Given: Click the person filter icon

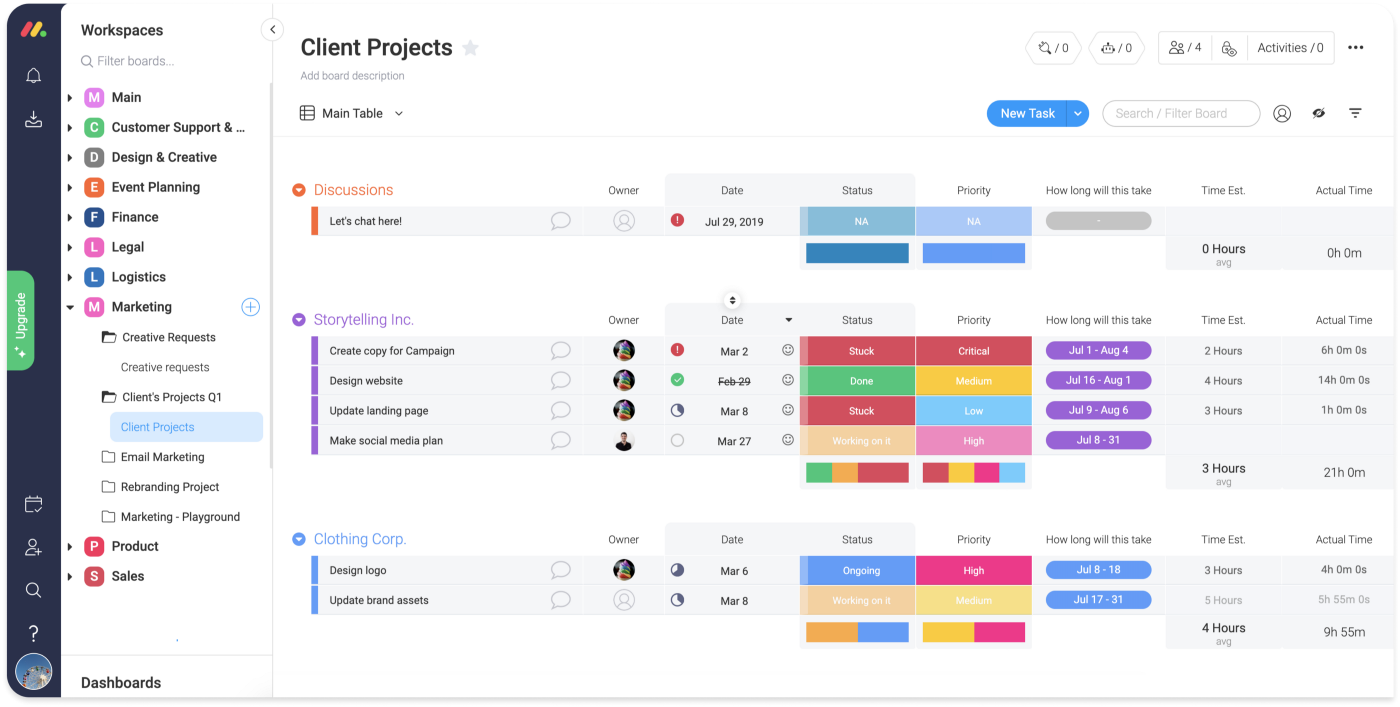Looking at the screenshot, I should point(1282,114).
